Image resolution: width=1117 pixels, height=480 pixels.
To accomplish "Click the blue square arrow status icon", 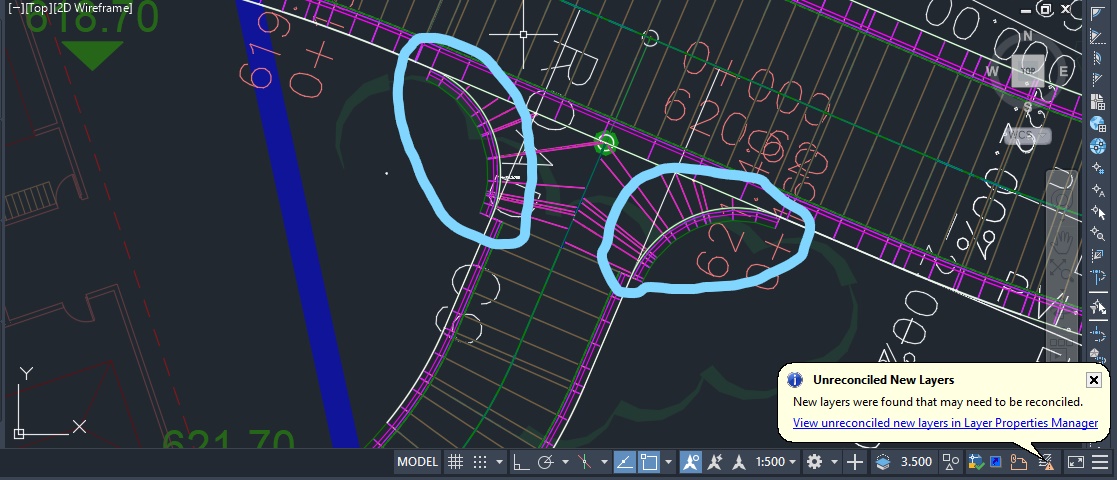I will click(995, 462).
